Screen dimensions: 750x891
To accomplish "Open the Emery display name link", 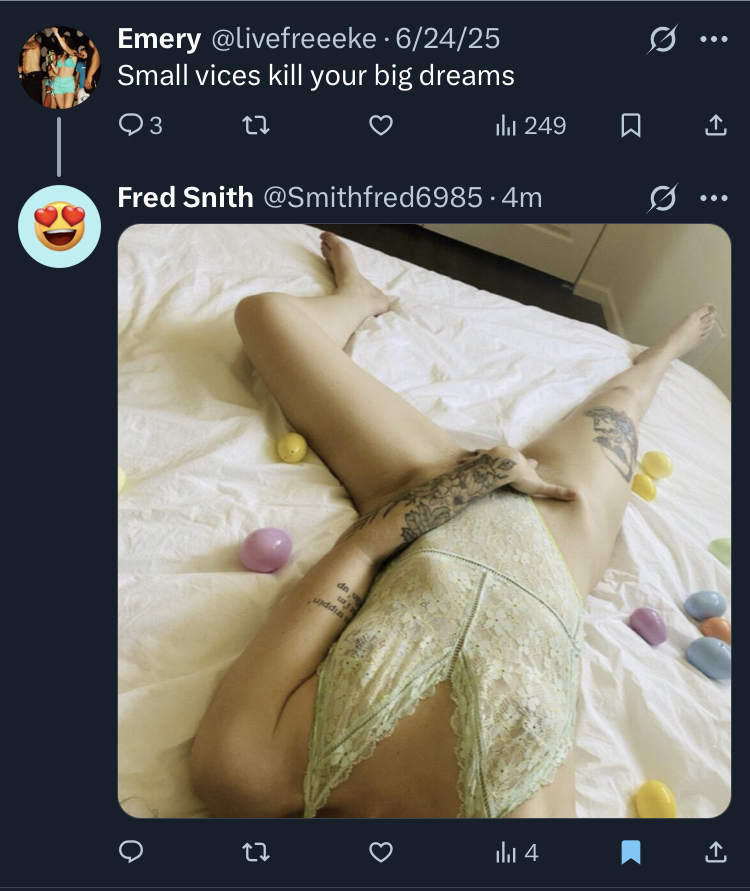I will point(159,39).
